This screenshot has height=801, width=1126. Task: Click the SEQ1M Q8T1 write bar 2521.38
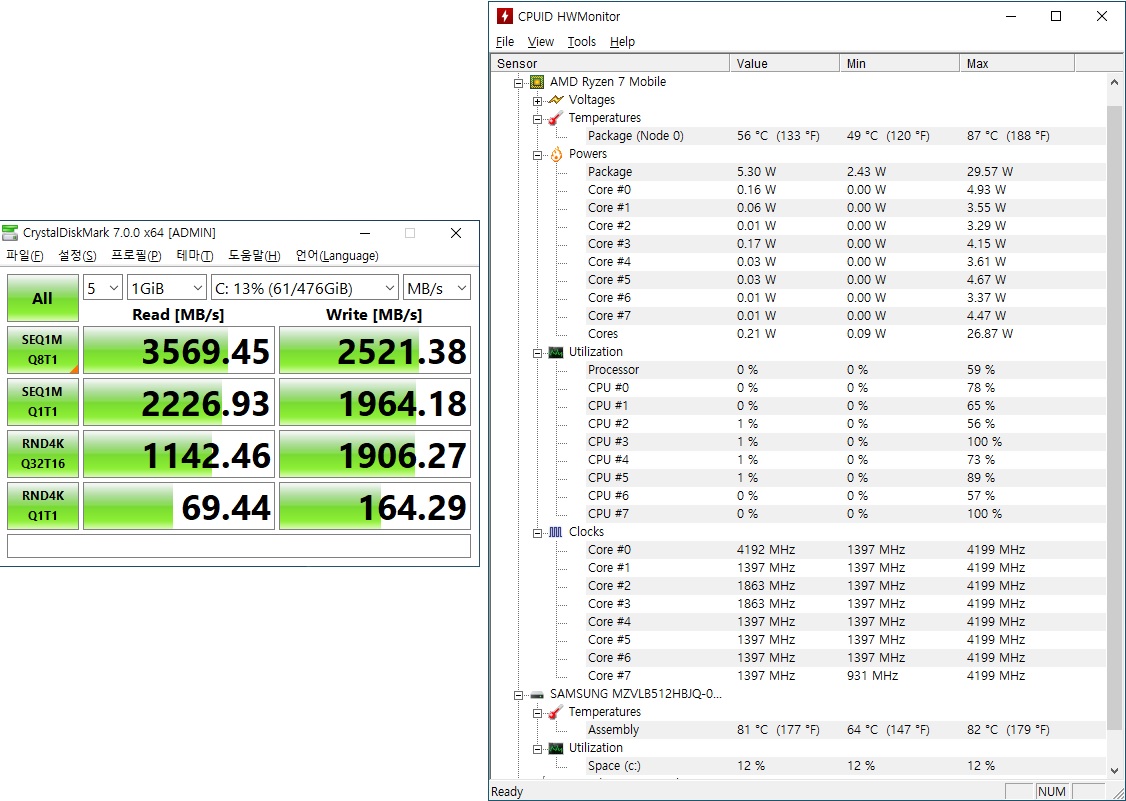click(375, 351)
